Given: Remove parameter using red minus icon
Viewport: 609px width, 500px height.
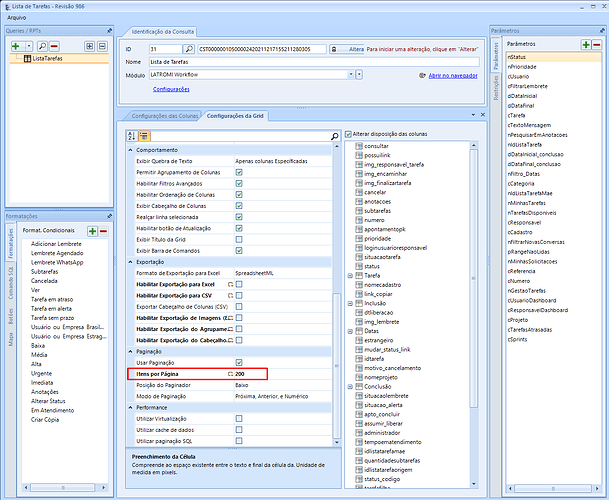Looking at the screenshot, I should [x=597, y=45].
